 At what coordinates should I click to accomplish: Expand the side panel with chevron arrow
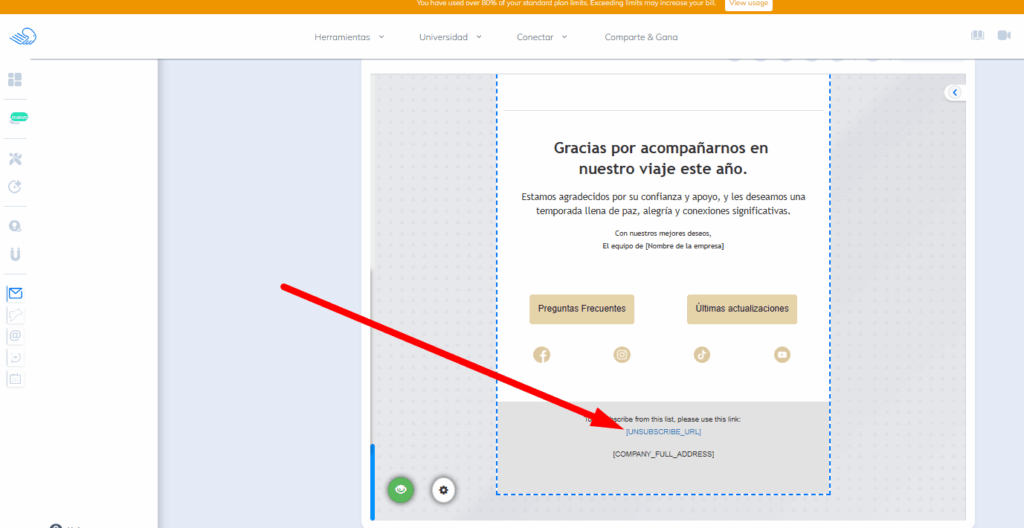[954, 93]
